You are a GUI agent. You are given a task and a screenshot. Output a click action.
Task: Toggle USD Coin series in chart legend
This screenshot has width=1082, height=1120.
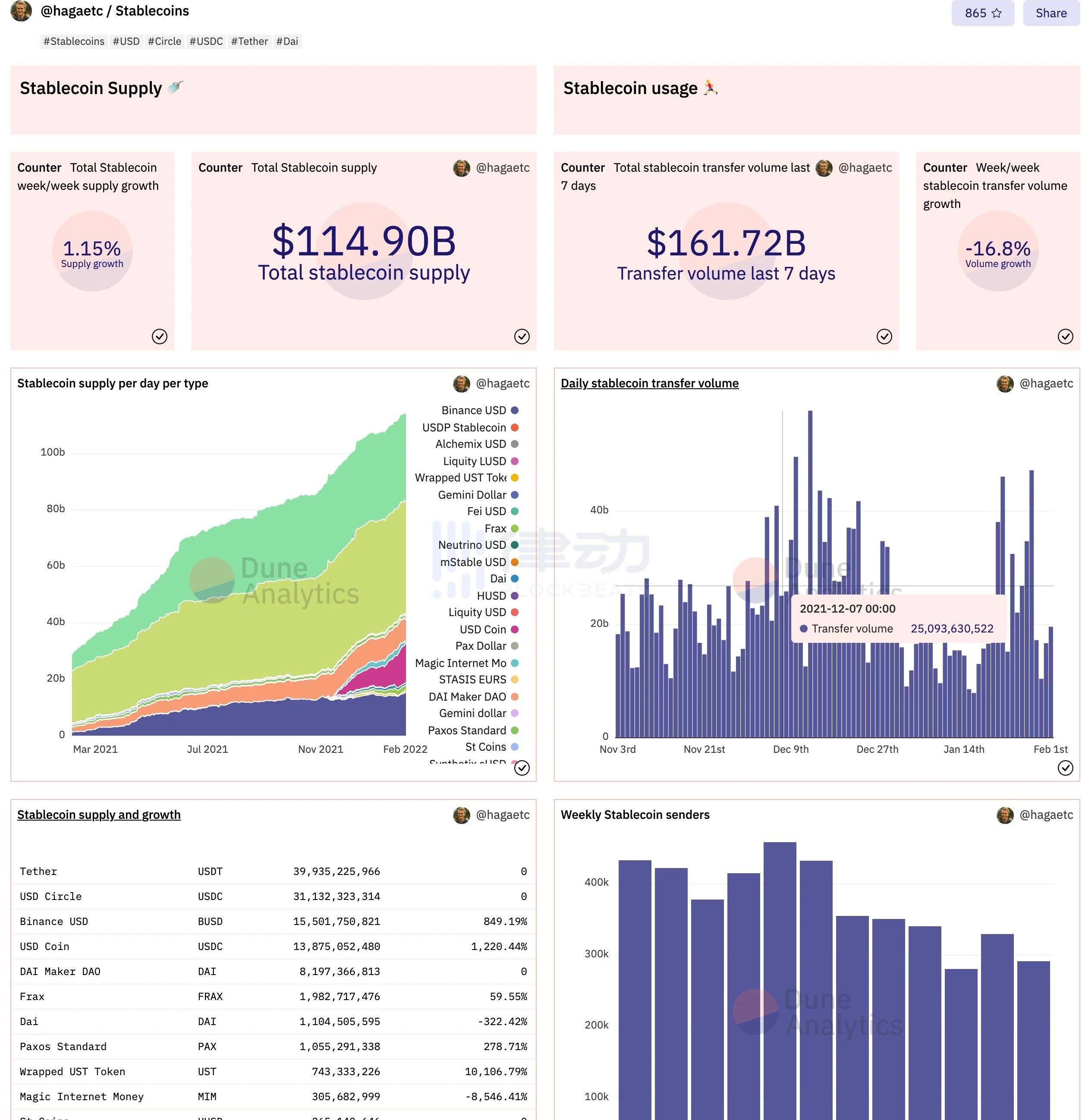tap(483, 629)
